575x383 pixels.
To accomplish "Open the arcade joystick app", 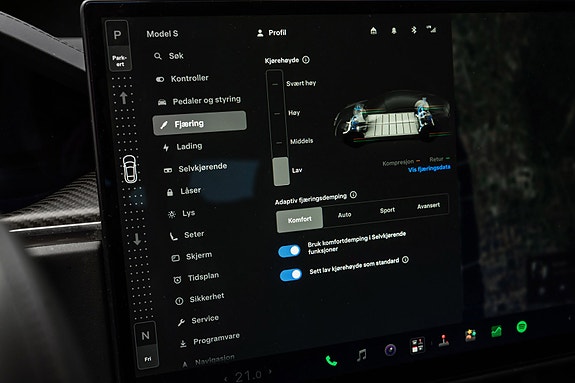I will (x=444, y=340).
